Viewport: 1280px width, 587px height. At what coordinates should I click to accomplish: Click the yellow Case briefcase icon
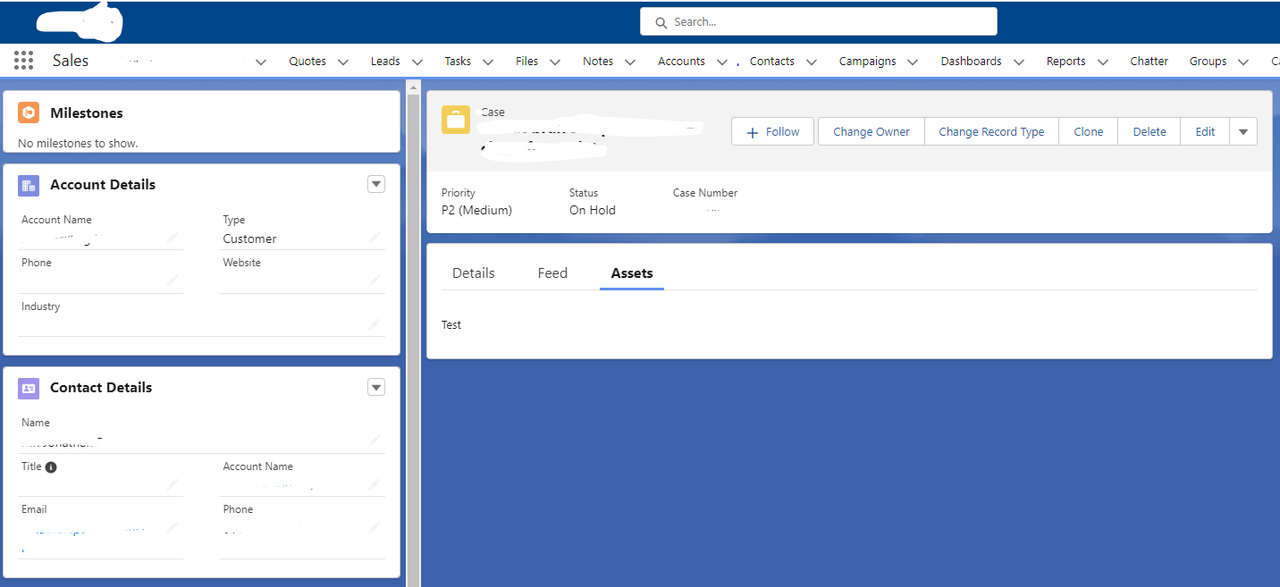pyautogui.click(x=456, y=120)
